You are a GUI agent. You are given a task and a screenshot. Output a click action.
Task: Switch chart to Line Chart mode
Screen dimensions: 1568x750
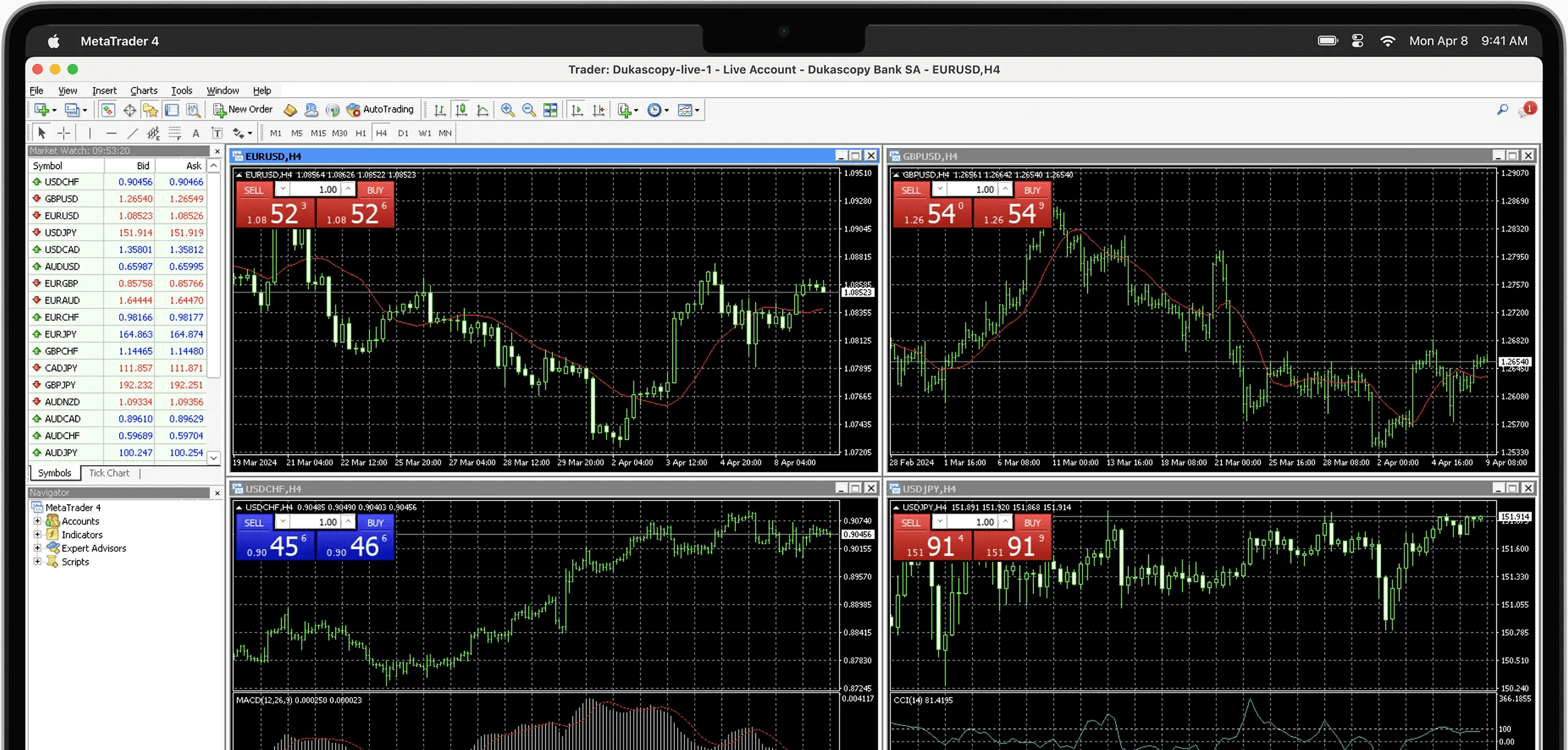(482, 110)
